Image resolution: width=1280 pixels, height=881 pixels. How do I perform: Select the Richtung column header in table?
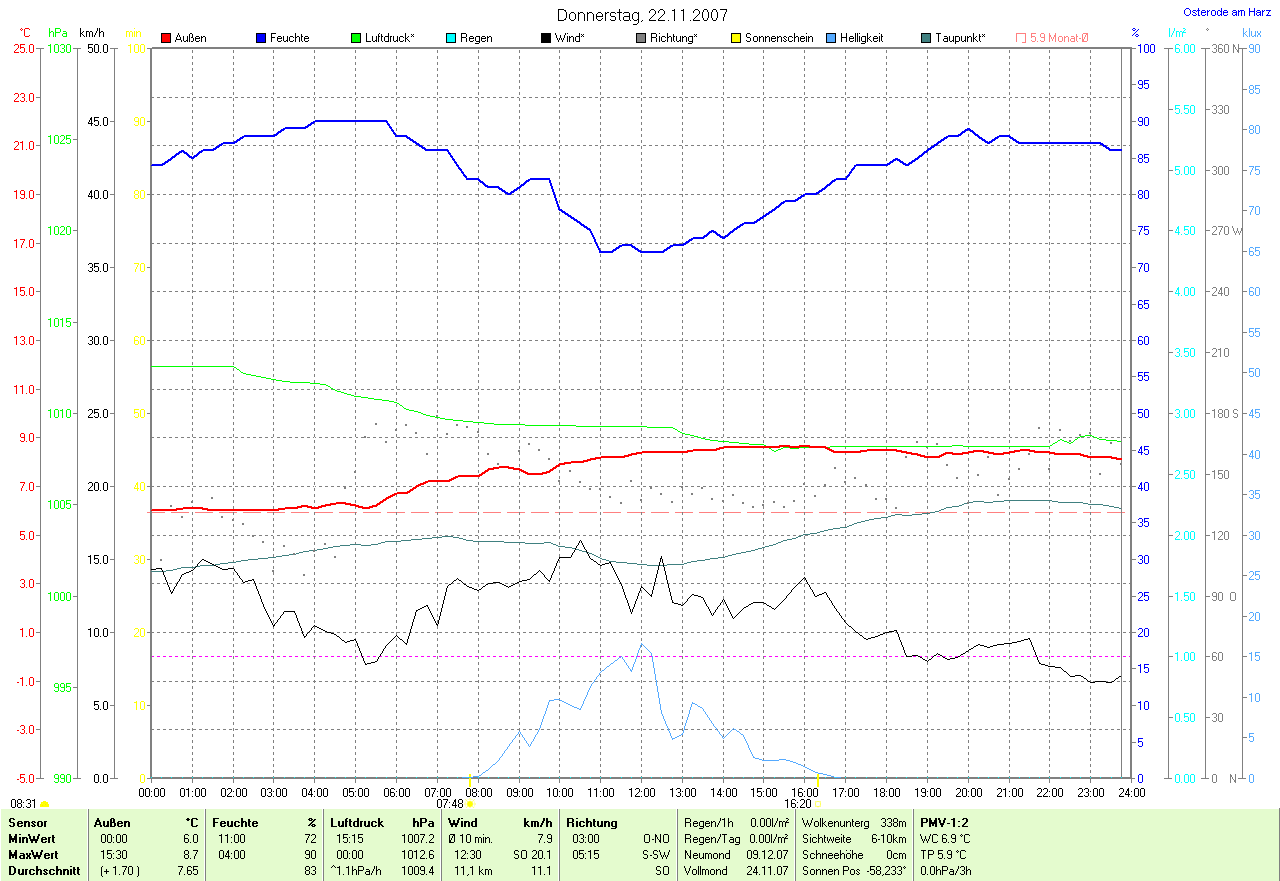pos(591,822)
